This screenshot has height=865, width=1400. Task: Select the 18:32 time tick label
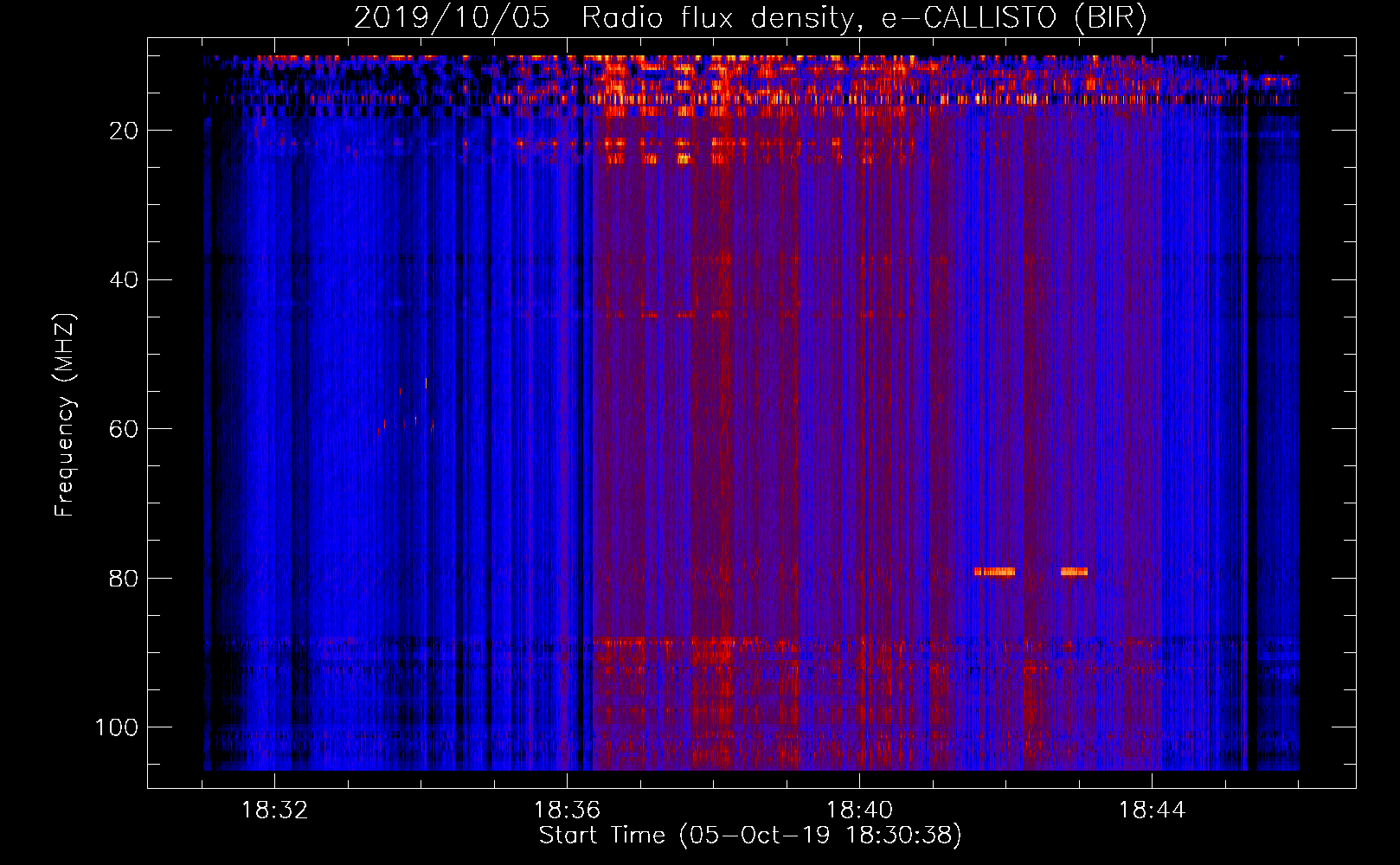pos(274,811)
